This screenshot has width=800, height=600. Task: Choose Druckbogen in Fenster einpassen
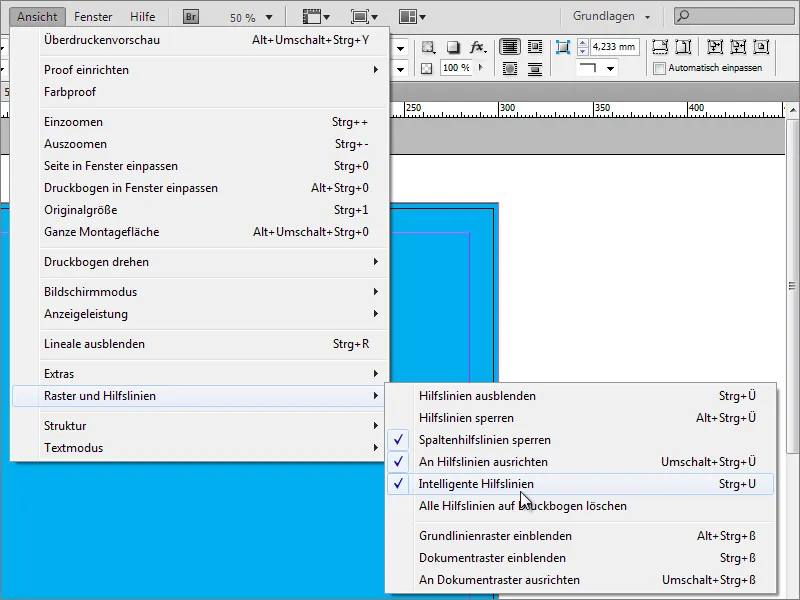tap(199, 188)
